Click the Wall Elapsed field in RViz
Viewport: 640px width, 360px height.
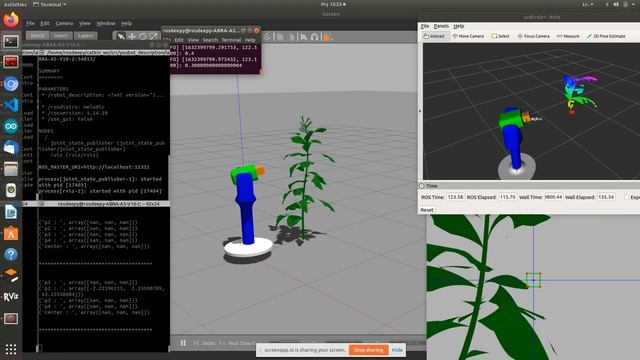point(606,197)
